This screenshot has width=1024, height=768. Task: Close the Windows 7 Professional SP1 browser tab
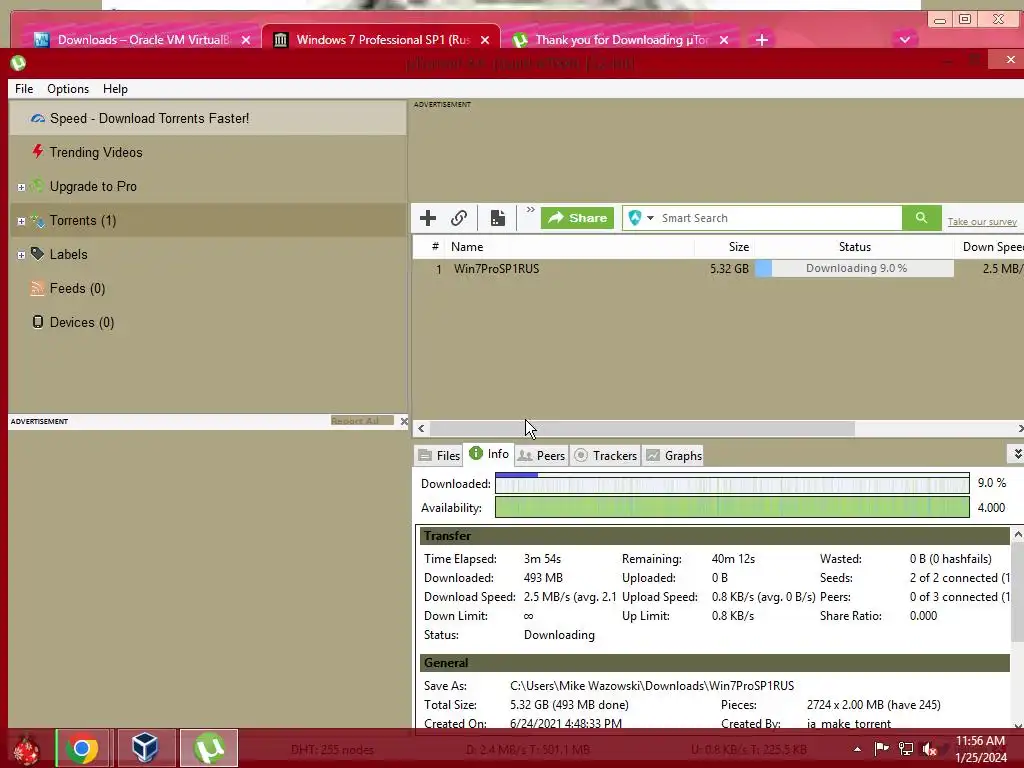click(x=485, y=40)
